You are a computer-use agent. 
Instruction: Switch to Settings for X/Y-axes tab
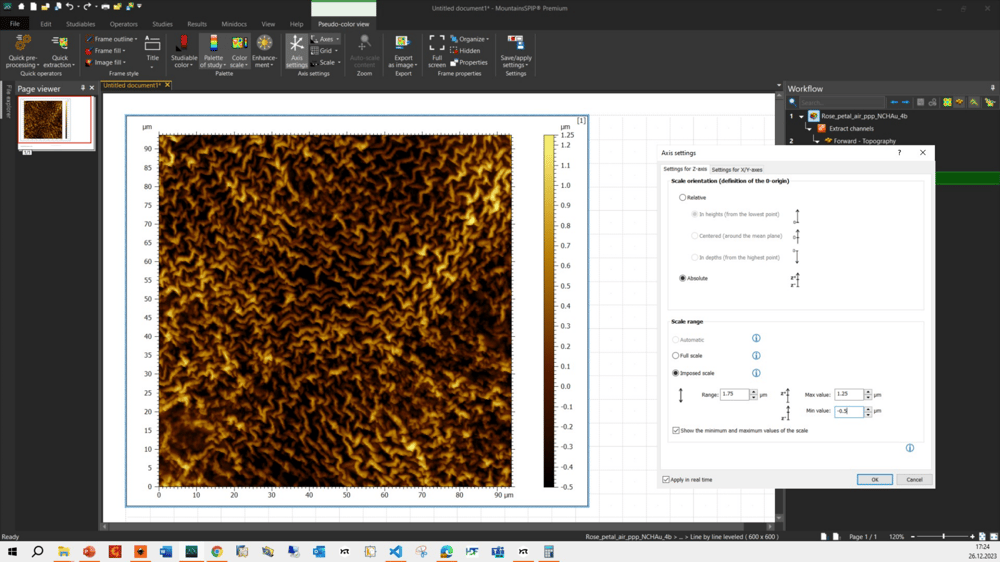click(x=737, y=170)
